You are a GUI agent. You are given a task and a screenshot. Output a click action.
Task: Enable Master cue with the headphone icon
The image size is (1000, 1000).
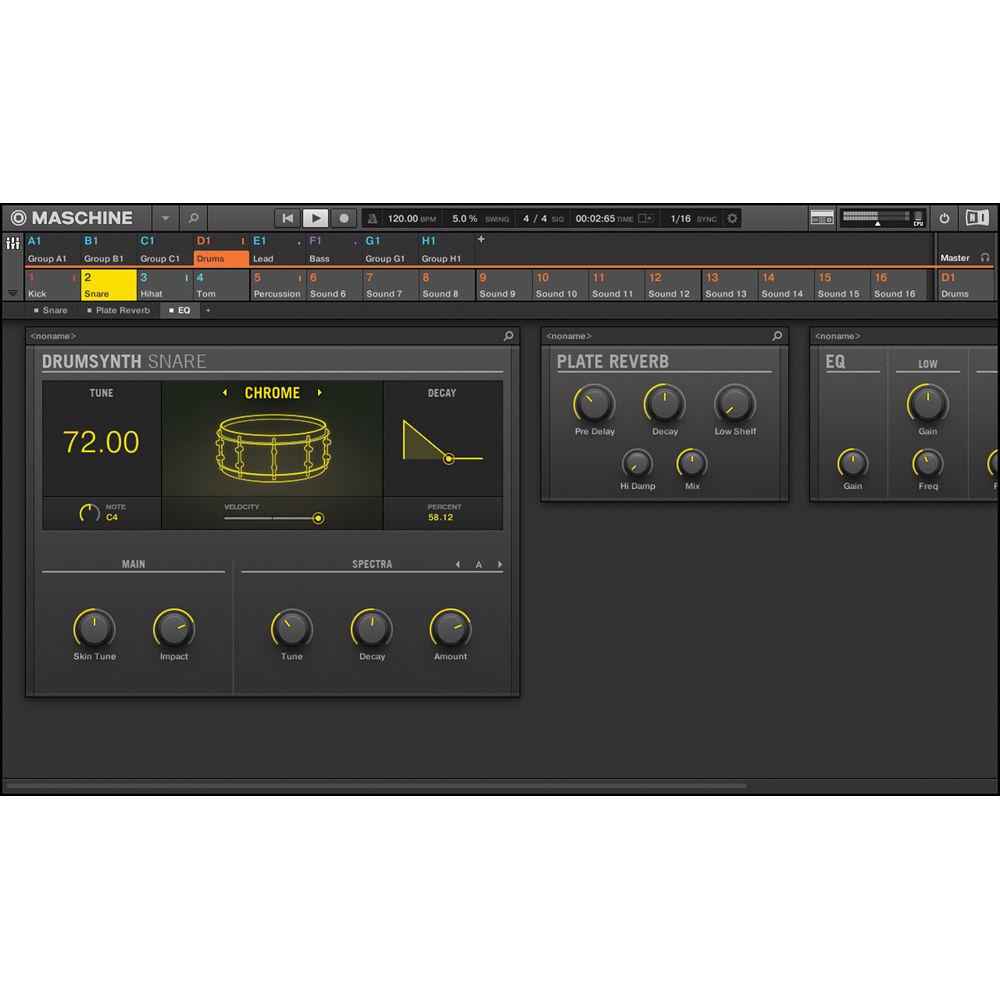[x=987, y=257]
